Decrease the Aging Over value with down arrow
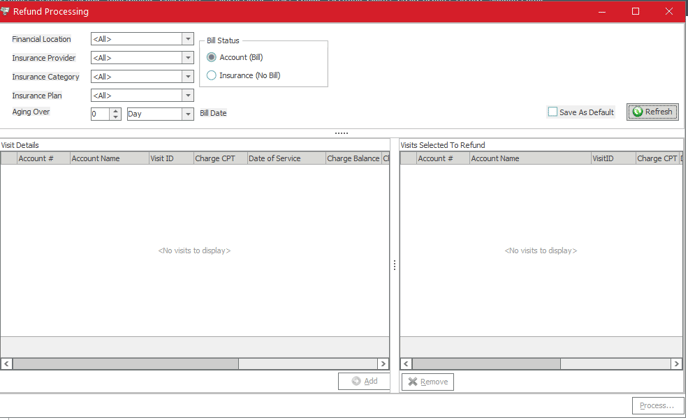Image resolution: width=688 pixels, height=420 pixels. (116, 118)
